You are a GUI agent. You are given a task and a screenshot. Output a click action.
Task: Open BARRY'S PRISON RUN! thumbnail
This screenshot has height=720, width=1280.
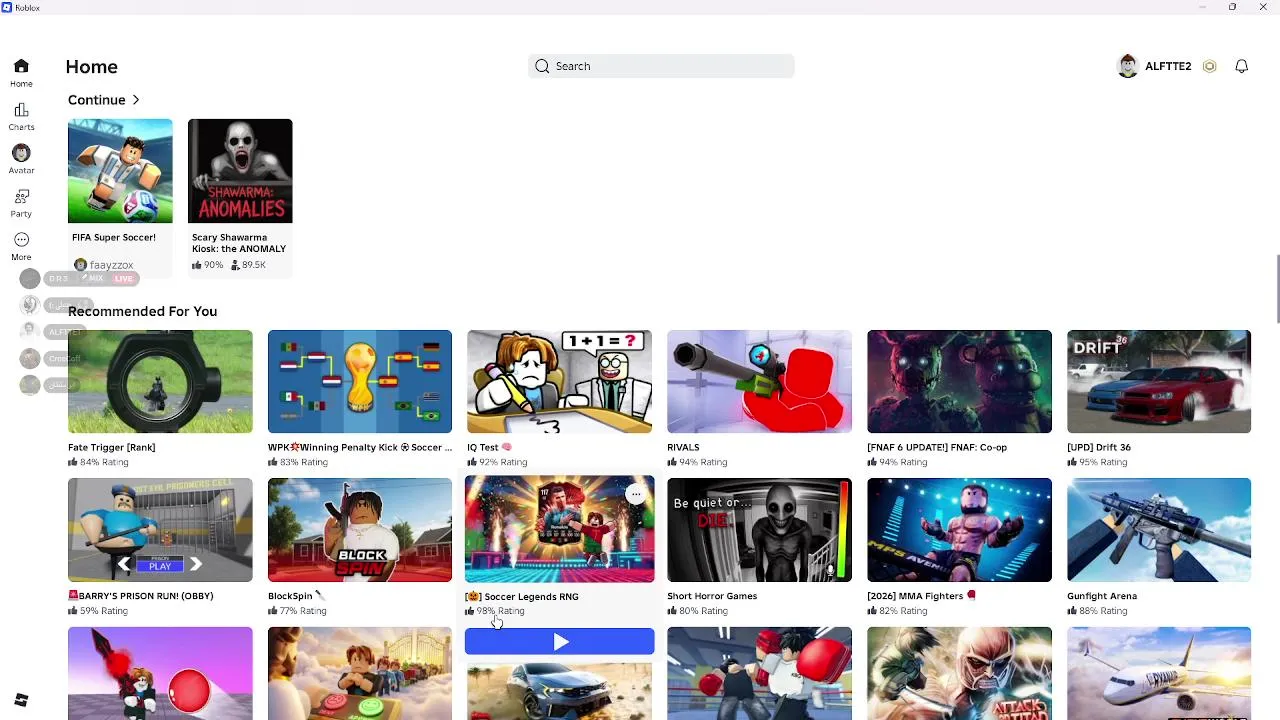click(160, 530)
